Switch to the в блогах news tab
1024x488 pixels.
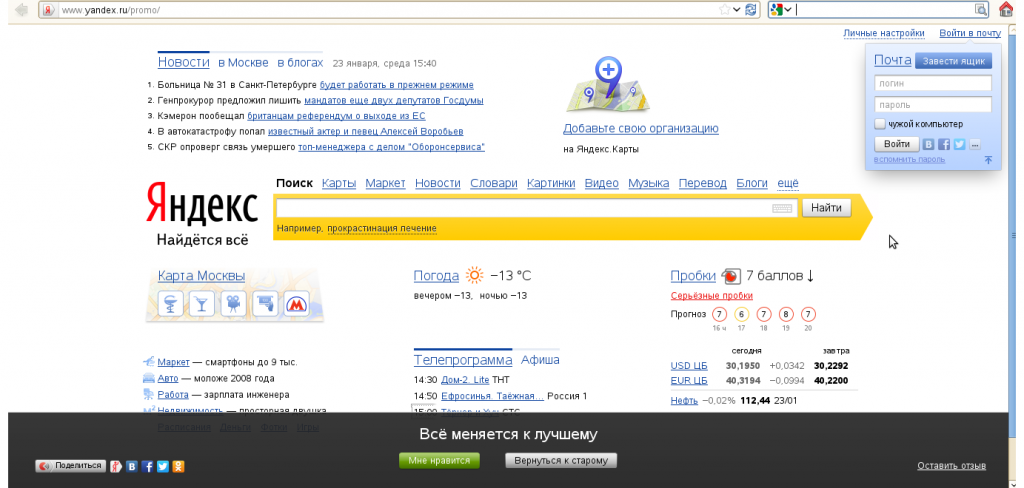[300, 63]
